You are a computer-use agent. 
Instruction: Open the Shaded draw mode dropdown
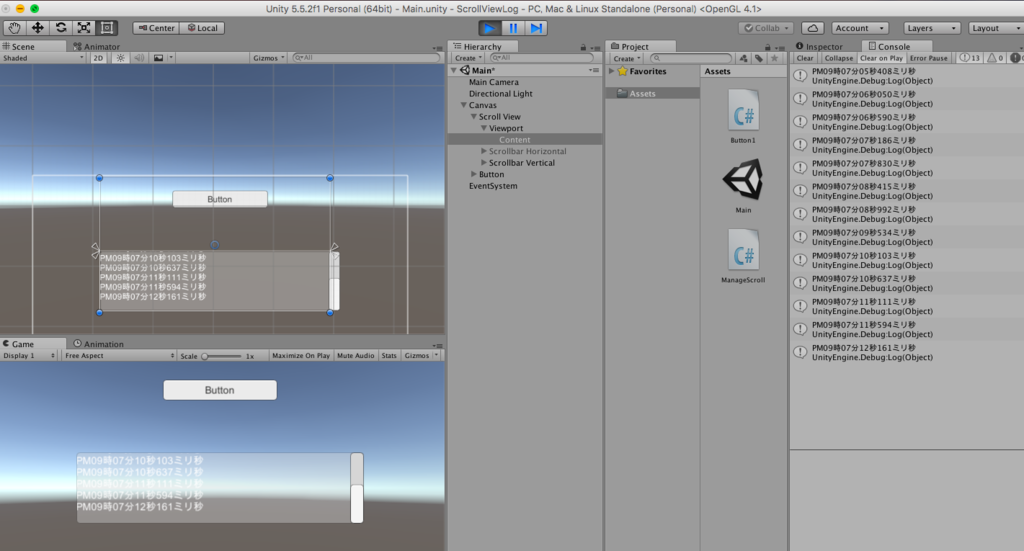pyautogui.click(x=43, y=58)
